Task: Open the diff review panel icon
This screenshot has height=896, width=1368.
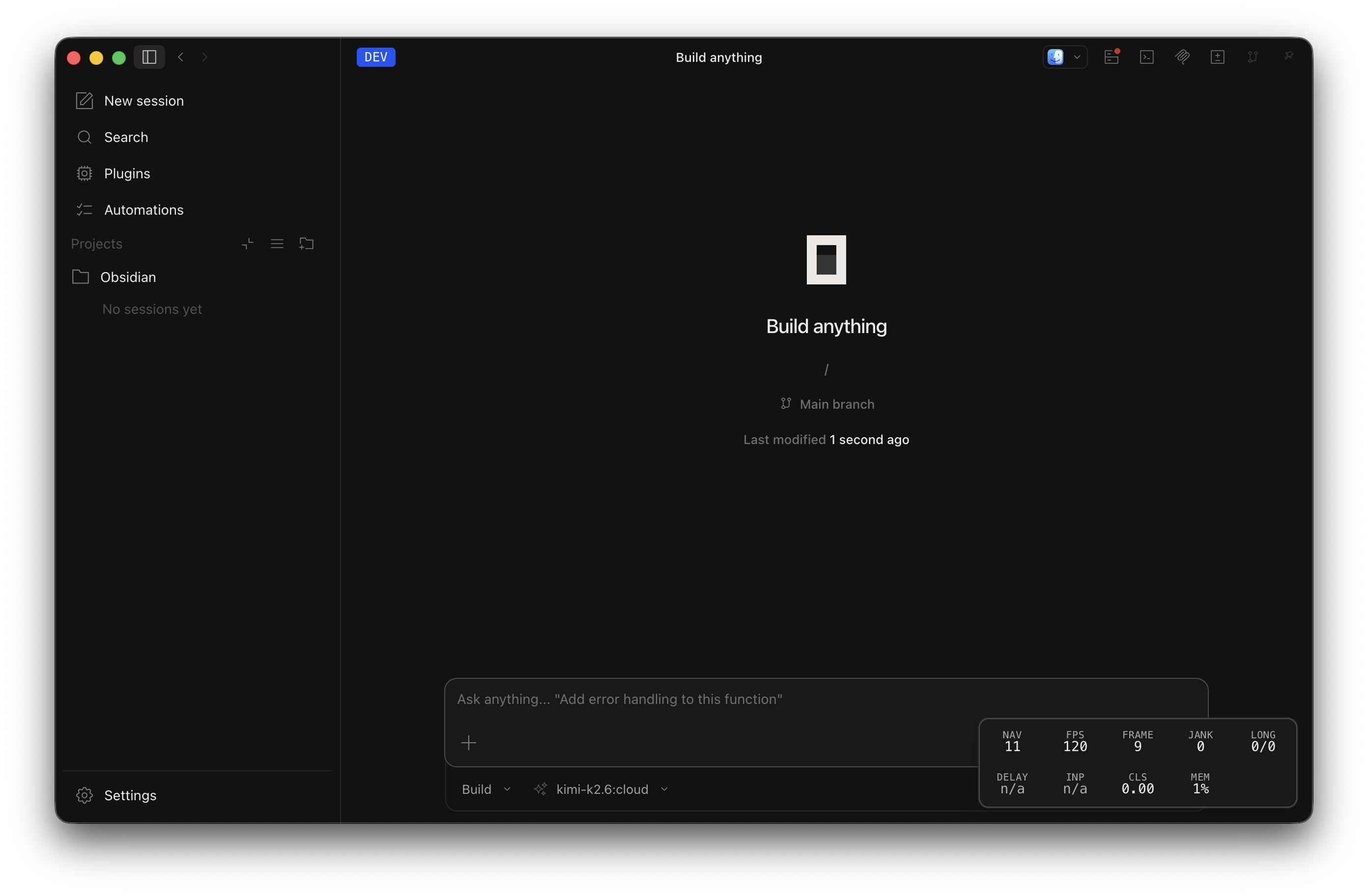Action: [1218, 57]
